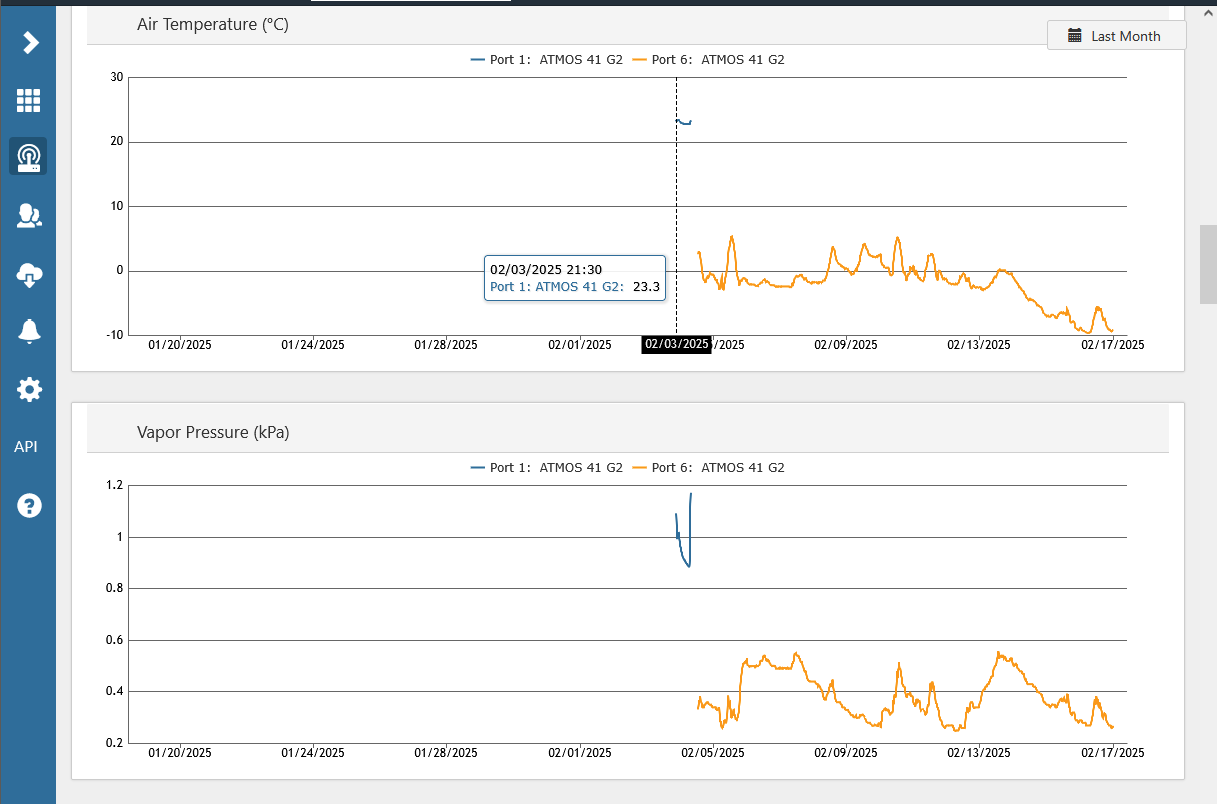Toggle Port 6 series in Vapor Pressure legend

click(x=709, y=468)
